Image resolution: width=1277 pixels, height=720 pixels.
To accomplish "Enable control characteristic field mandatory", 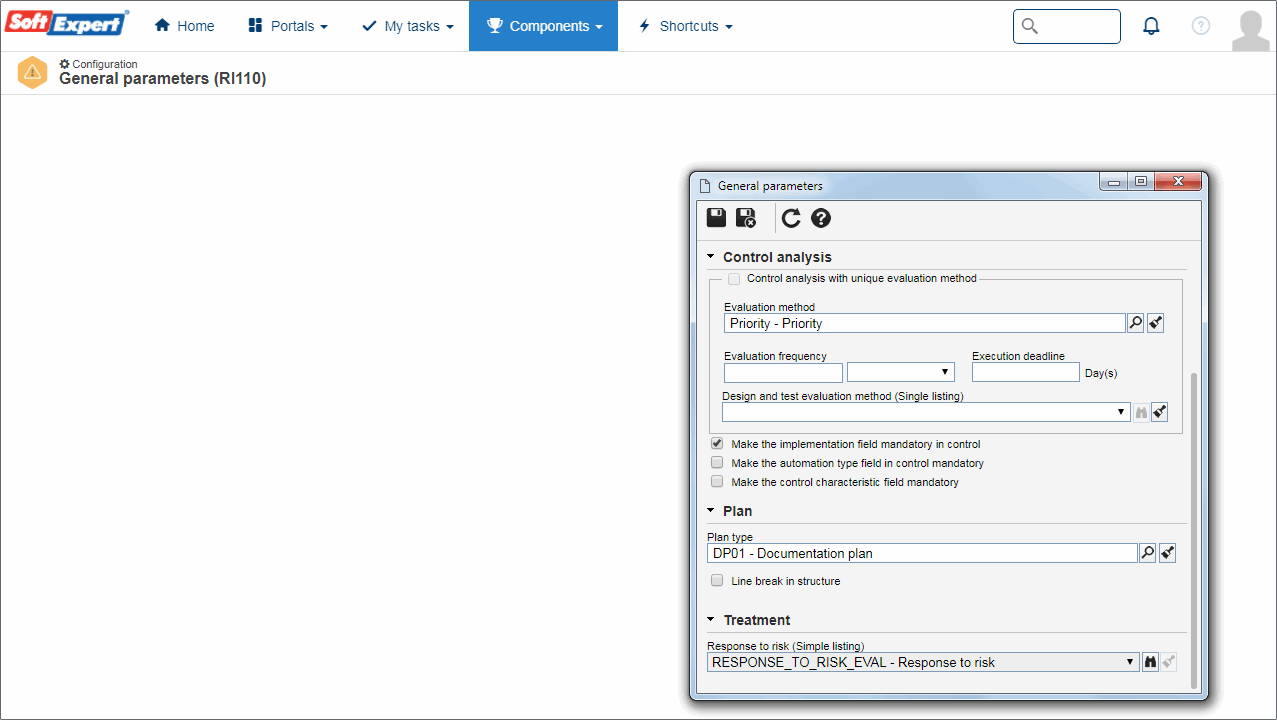I will coord(717,482).
